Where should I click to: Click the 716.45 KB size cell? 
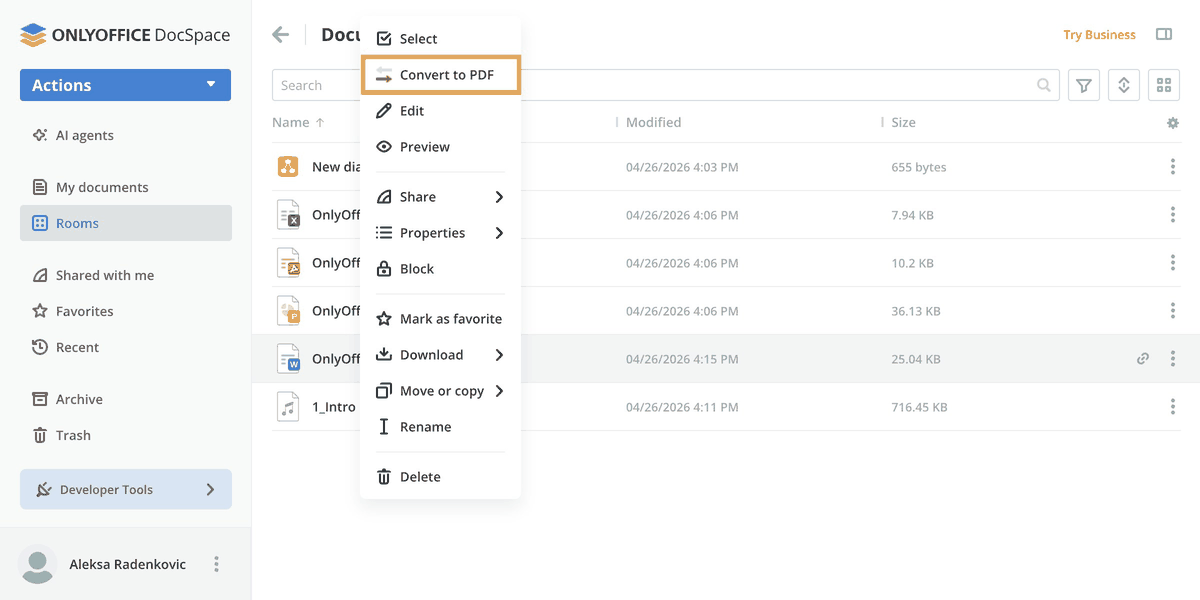919,407
